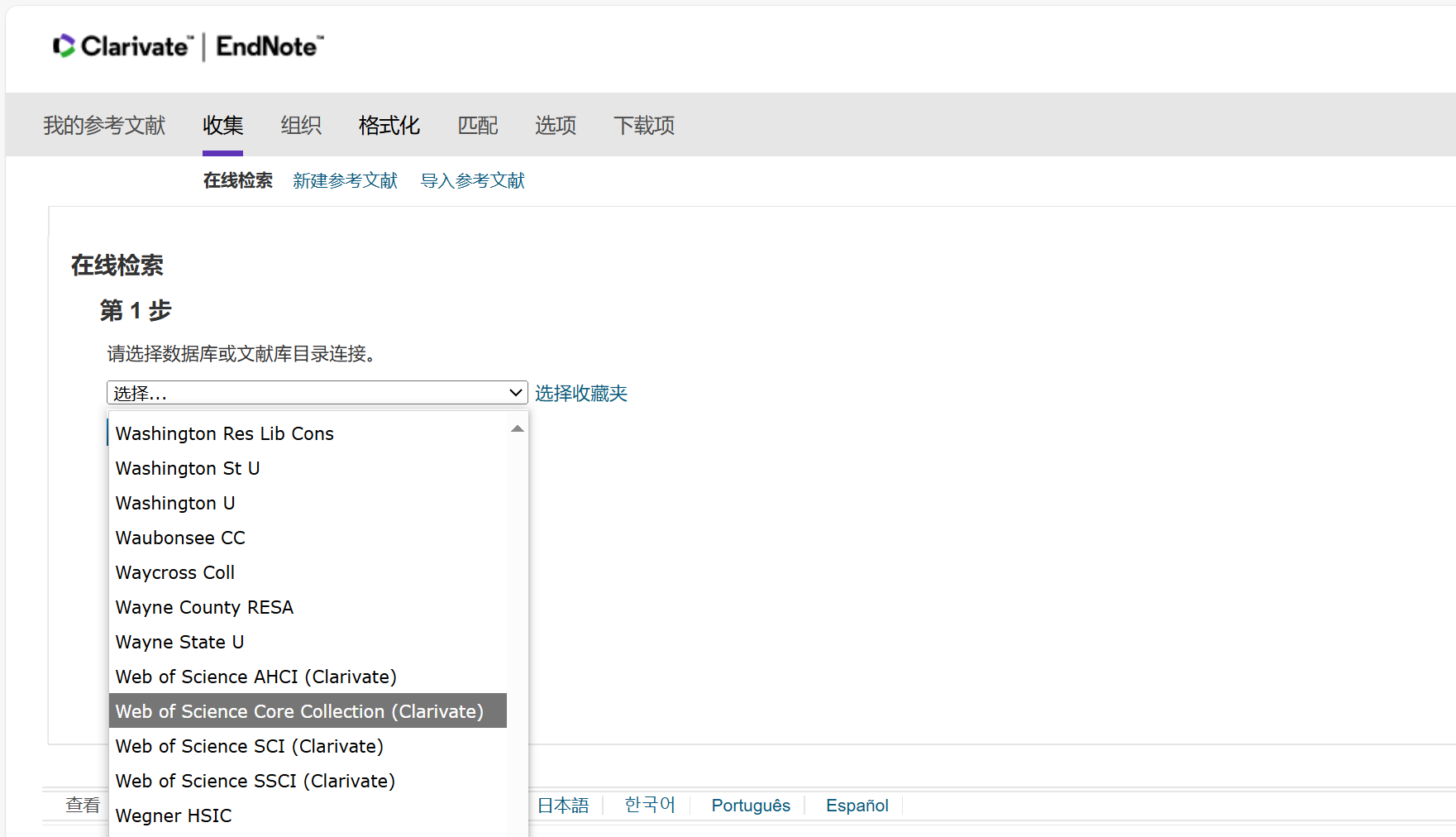Open the 组织 tab
The width and height of the screenshot is (1456, 837).
tap(301, 125)
